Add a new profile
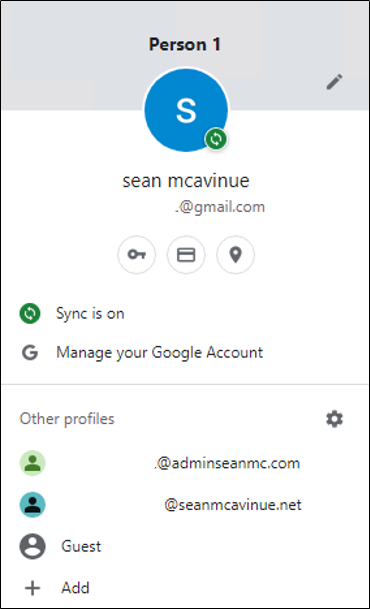 185,588
